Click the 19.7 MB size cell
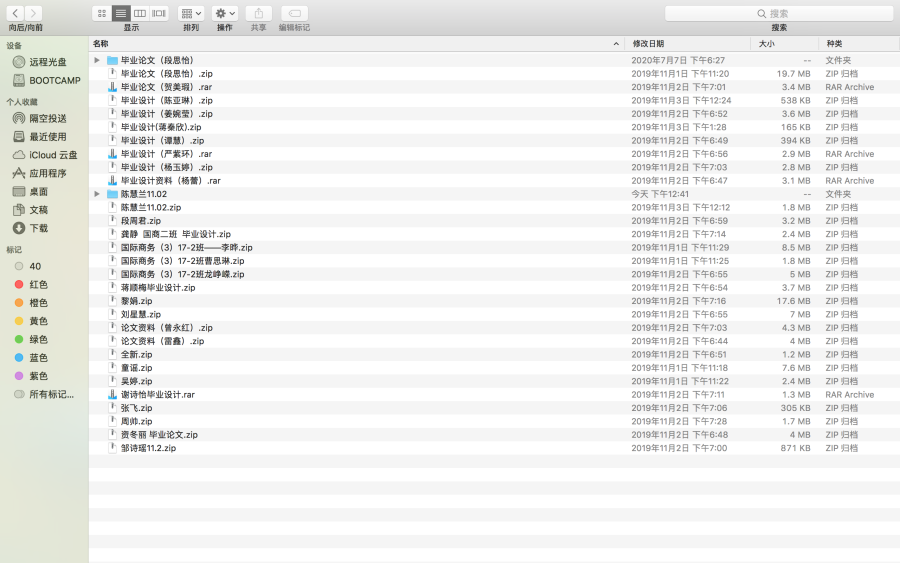The width and height of the screenshot is (900, 563). click(793, 73)
